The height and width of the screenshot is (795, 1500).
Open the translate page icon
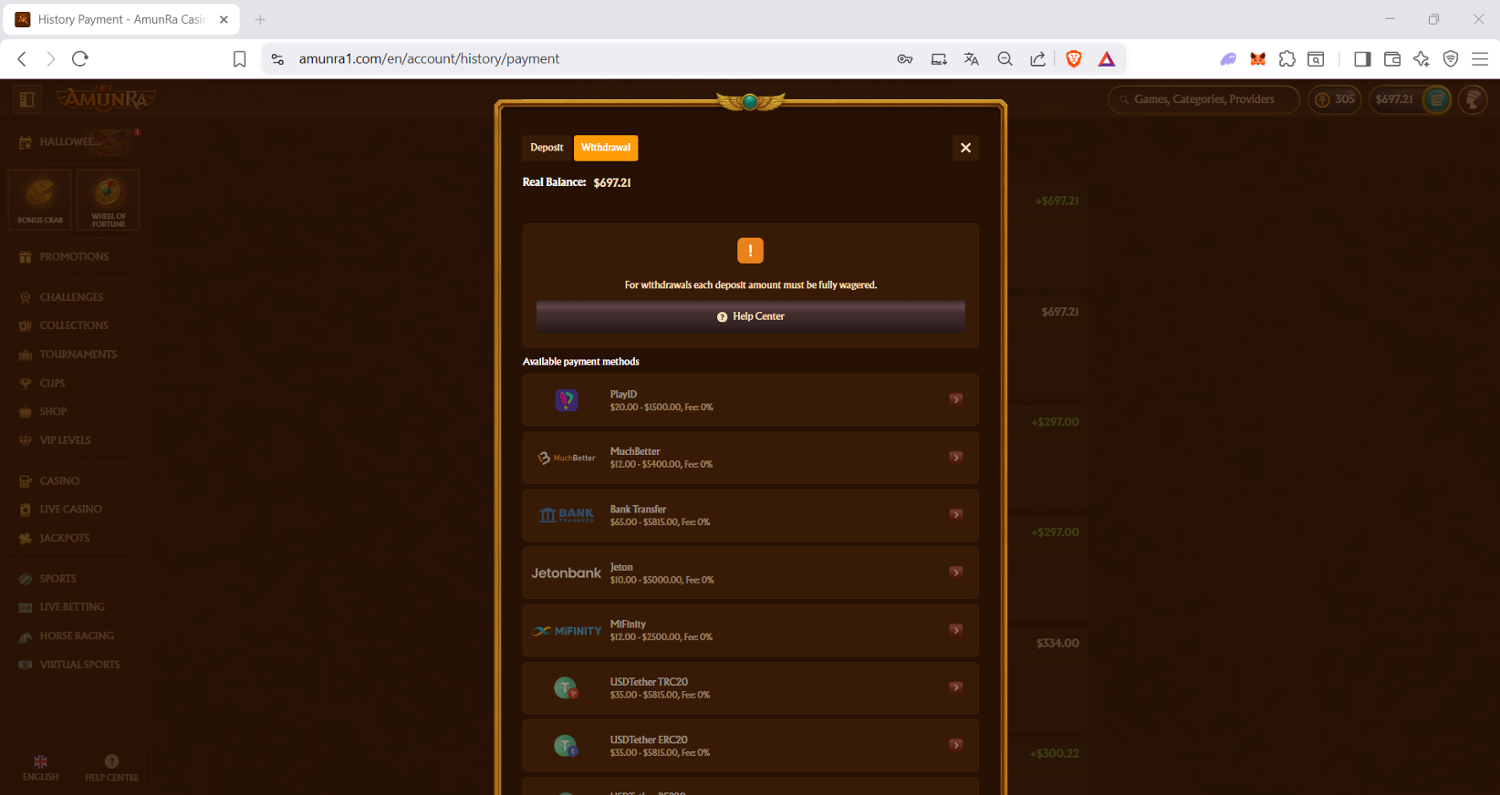tap(971, 59)
